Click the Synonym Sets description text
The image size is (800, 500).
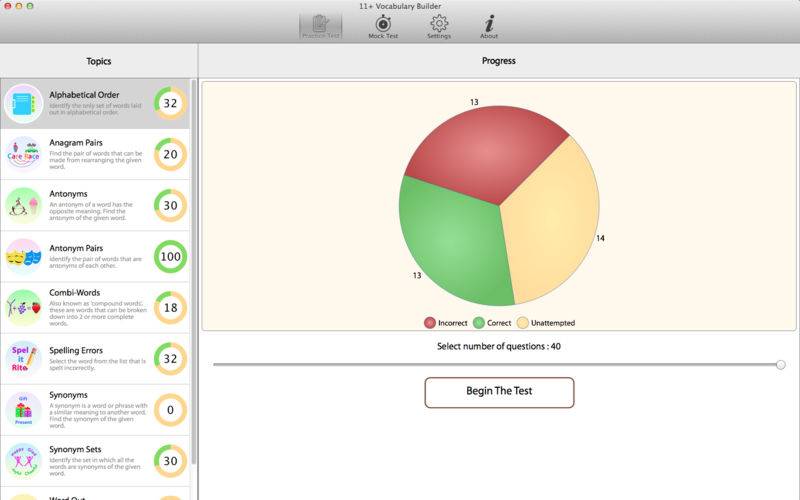point(95,466)
